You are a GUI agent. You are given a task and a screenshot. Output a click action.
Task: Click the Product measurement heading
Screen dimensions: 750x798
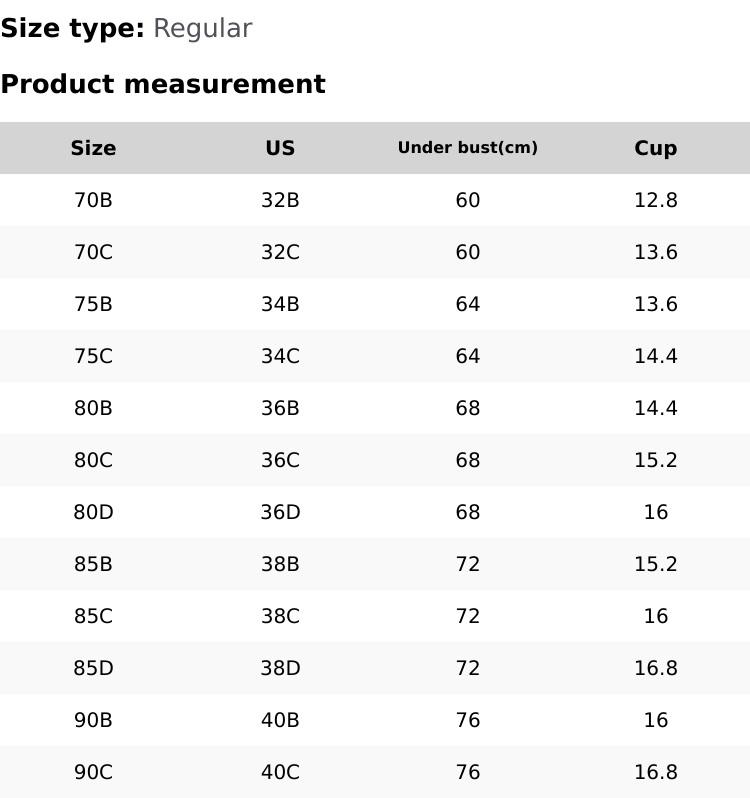(163, 84)
